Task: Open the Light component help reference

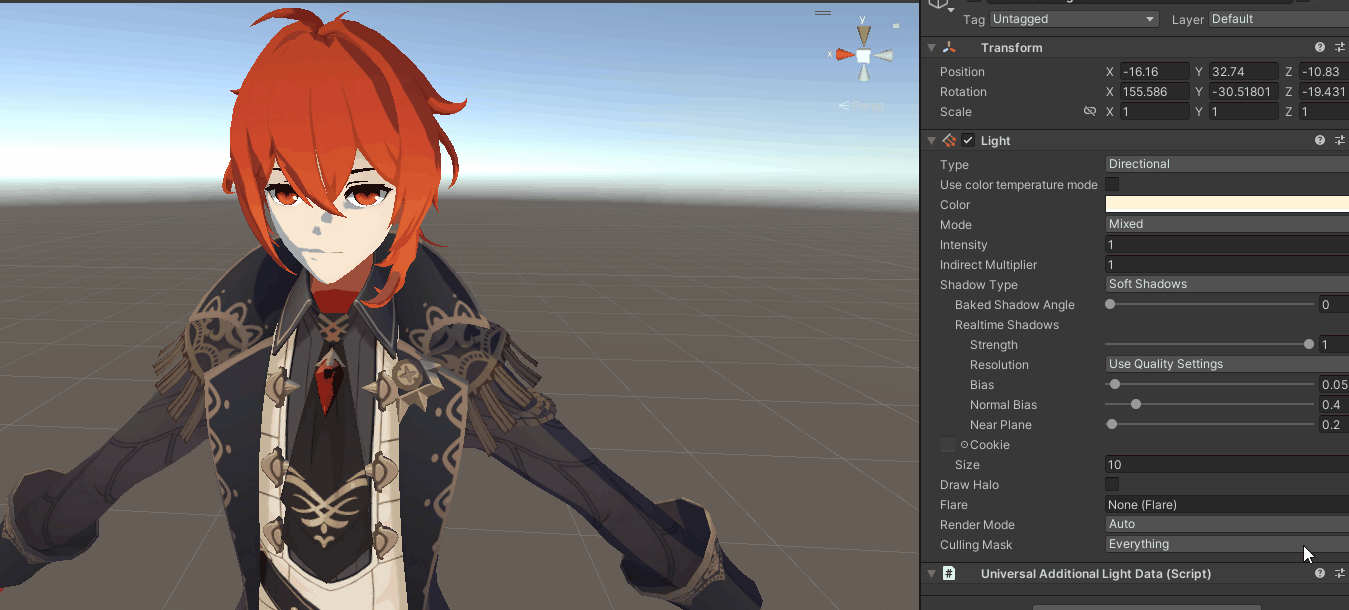Action: click(1320, 141)
